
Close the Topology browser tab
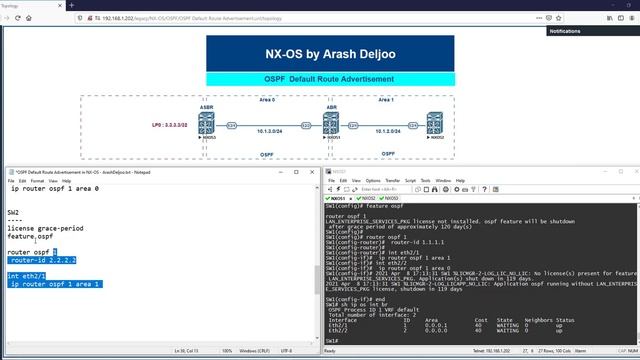60,6
